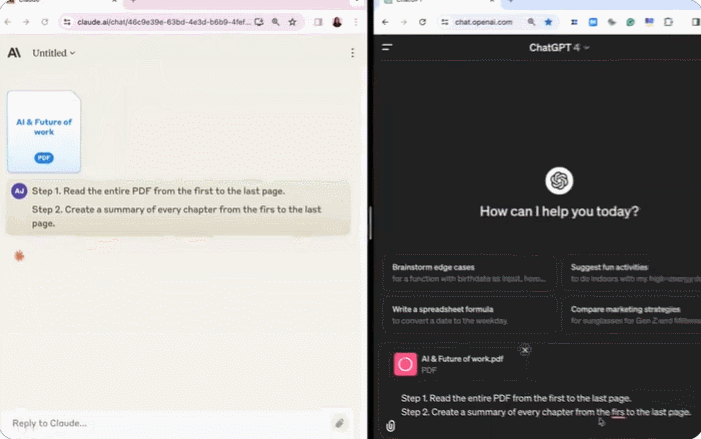The image size is (701, 439).
Task: Choose the Suggest fun activities suggestion
Action: tap(633, 273)
